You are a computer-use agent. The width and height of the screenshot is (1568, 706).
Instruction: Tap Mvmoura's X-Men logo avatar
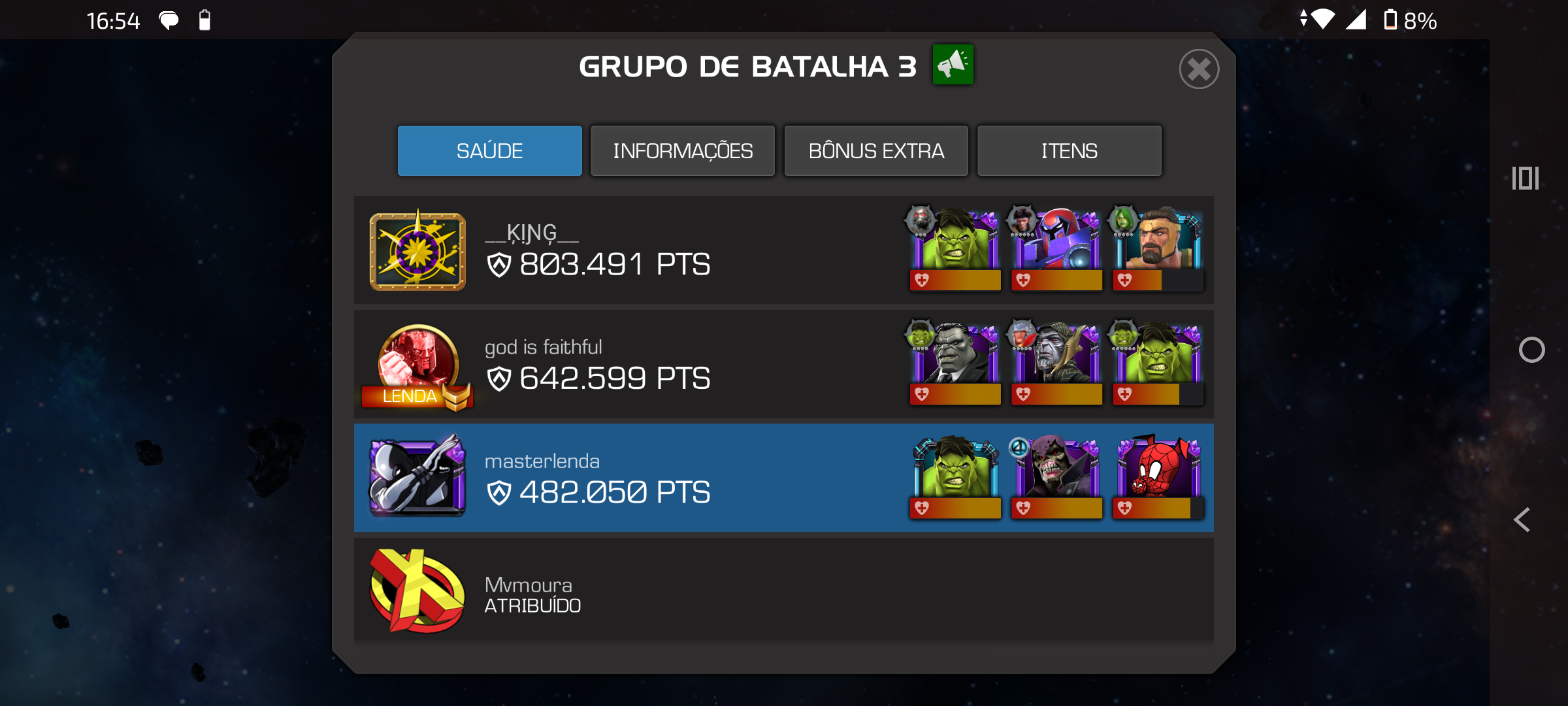[417, 591]
